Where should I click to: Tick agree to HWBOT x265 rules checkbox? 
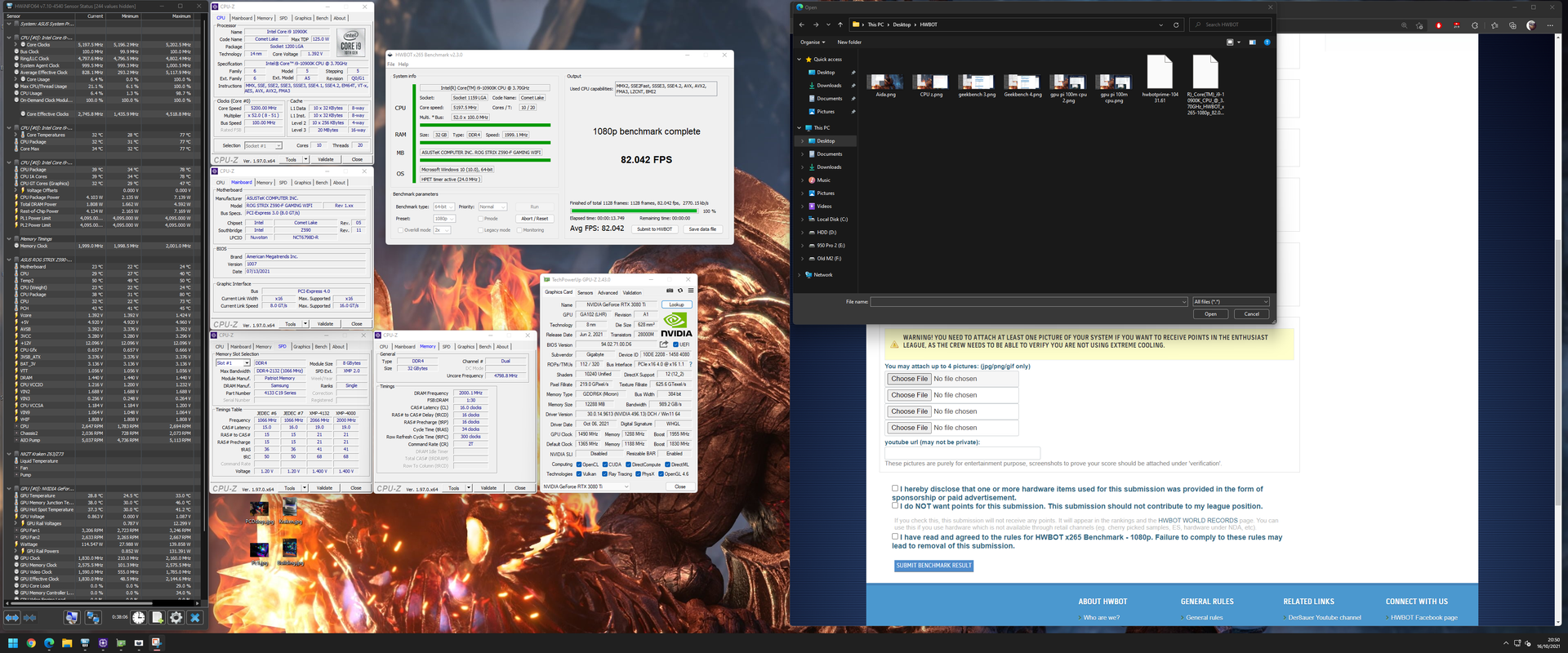[x=895, y=536]
